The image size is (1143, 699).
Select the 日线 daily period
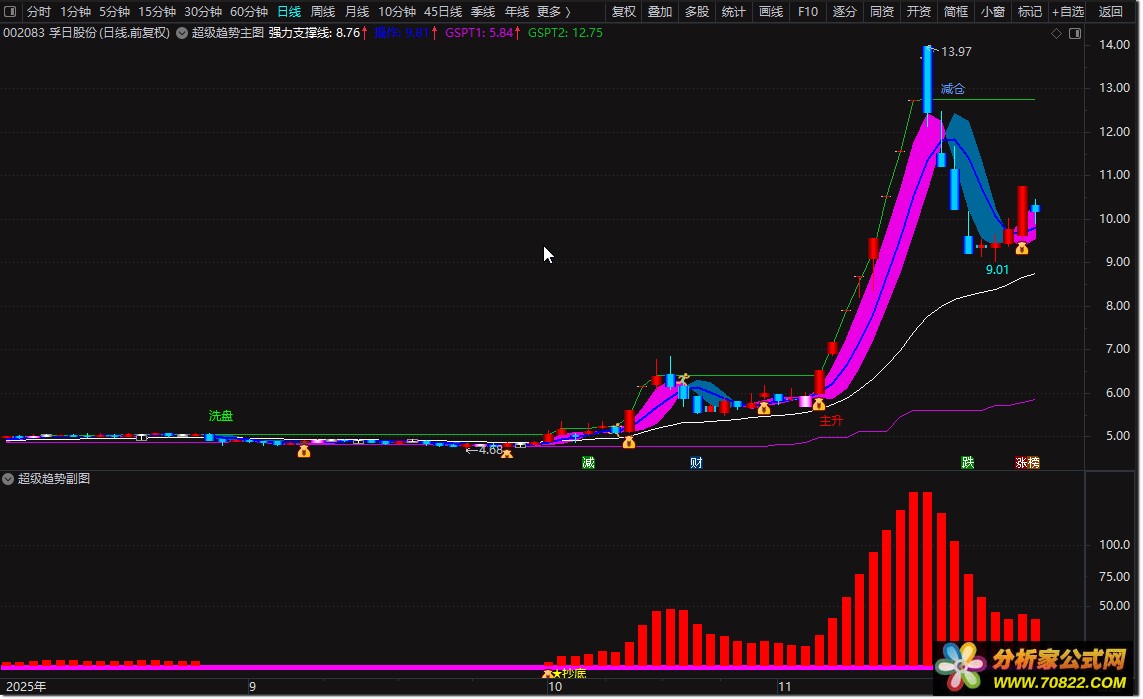[289, 12]
